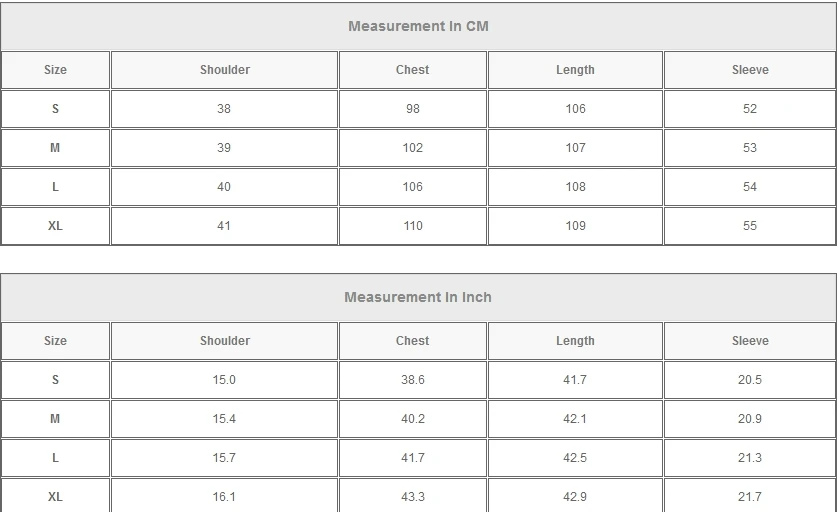Click the sleeve value 21.7

point(749,497)
